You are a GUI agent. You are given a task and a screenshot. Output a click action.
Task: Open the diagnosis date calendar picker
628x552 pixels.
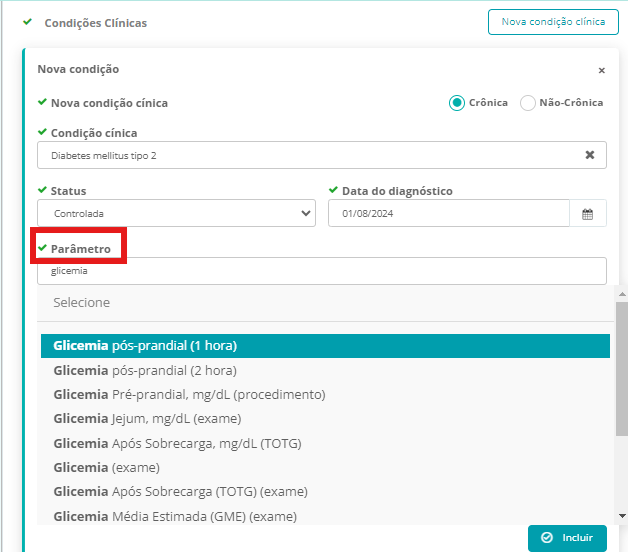point(588,214)
